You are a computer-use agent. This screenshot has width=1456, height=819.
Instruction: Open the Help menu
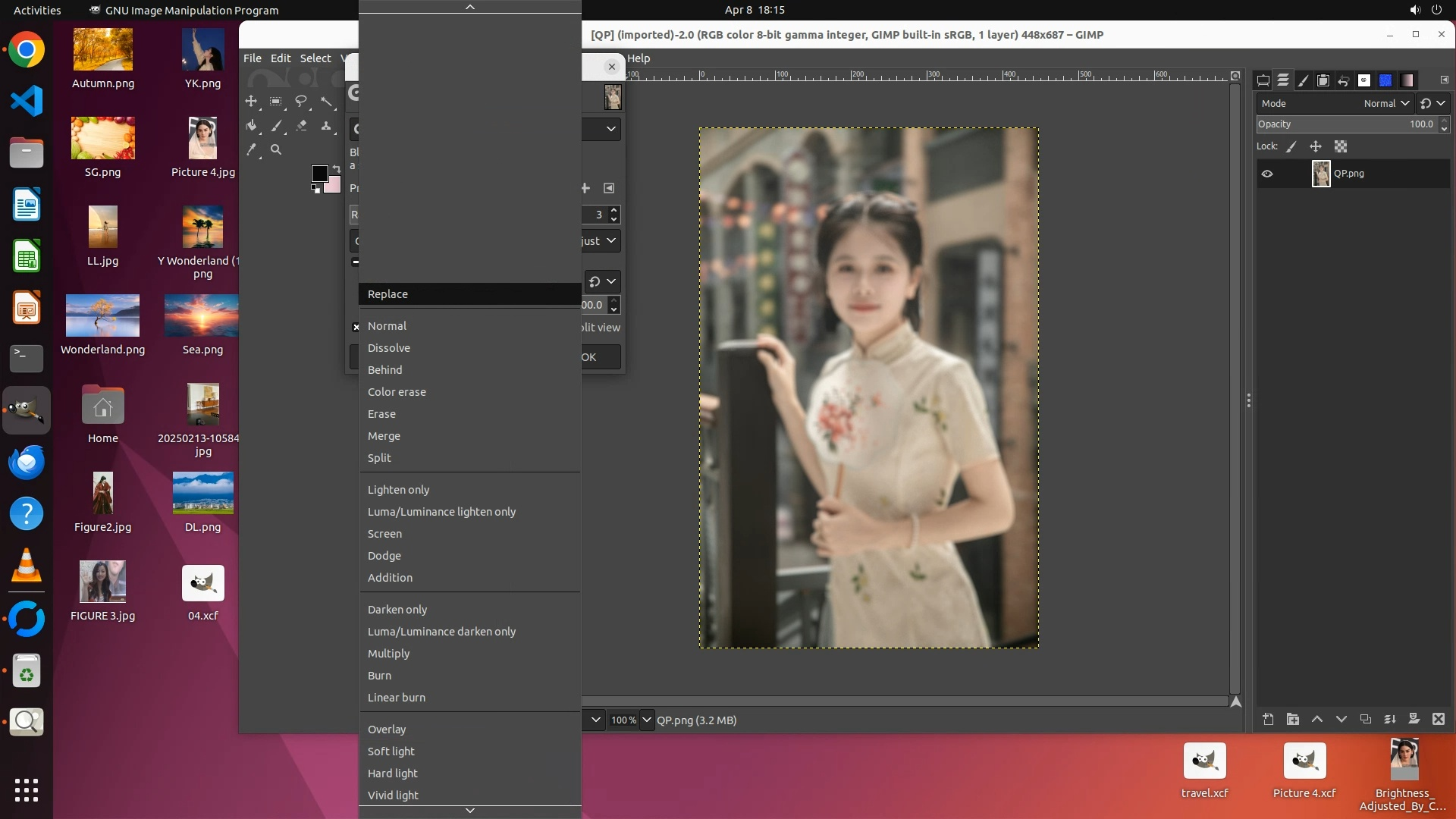(x=639, y=58)
